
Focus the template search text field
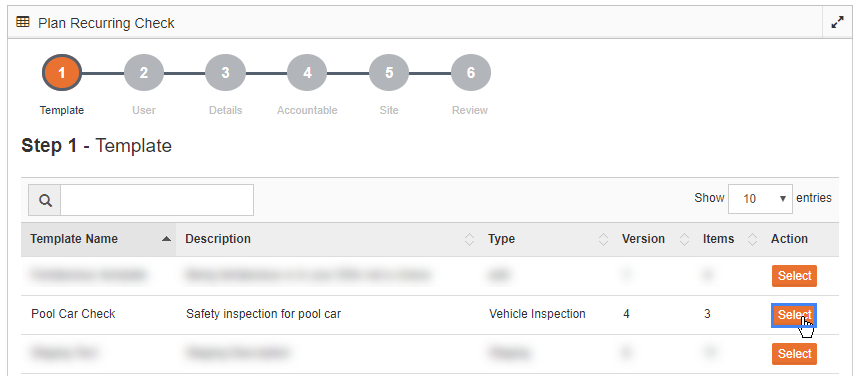(157, 200)
